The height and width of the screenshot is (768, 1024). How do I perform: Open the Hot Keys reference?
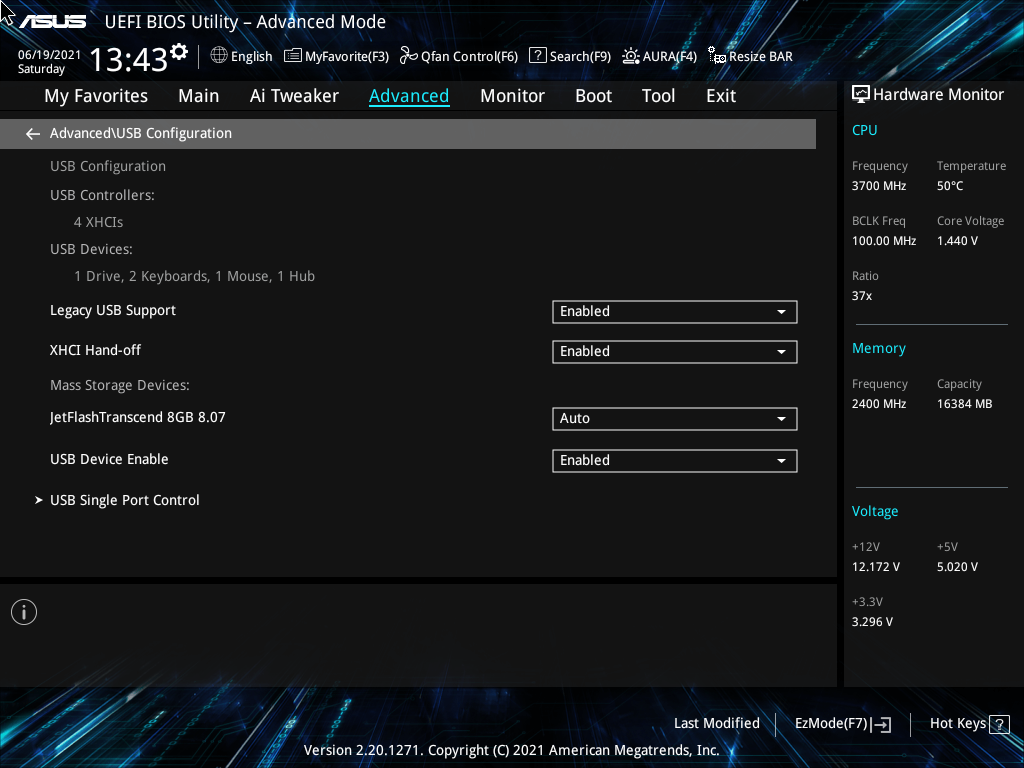coord(968,723)
